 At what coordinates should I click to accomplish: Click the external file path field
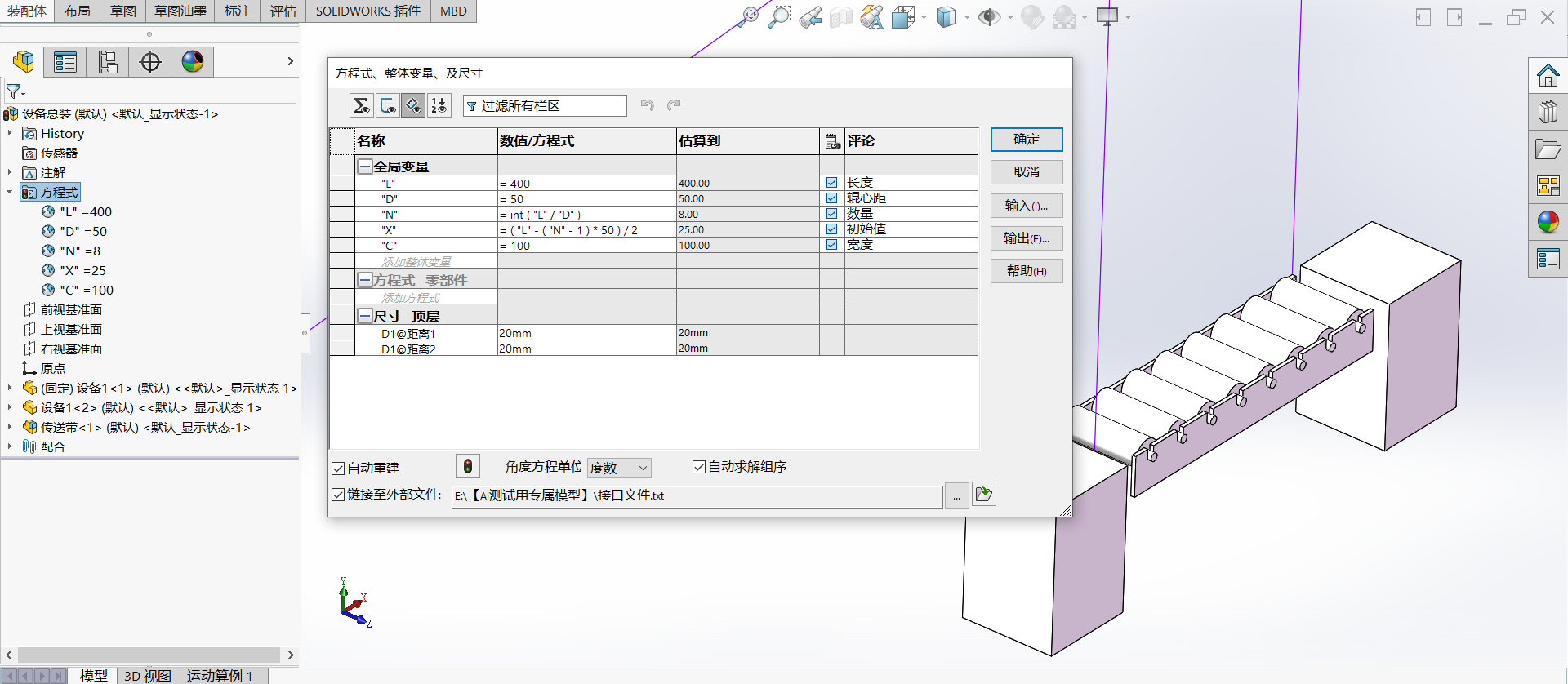(697, 496)
